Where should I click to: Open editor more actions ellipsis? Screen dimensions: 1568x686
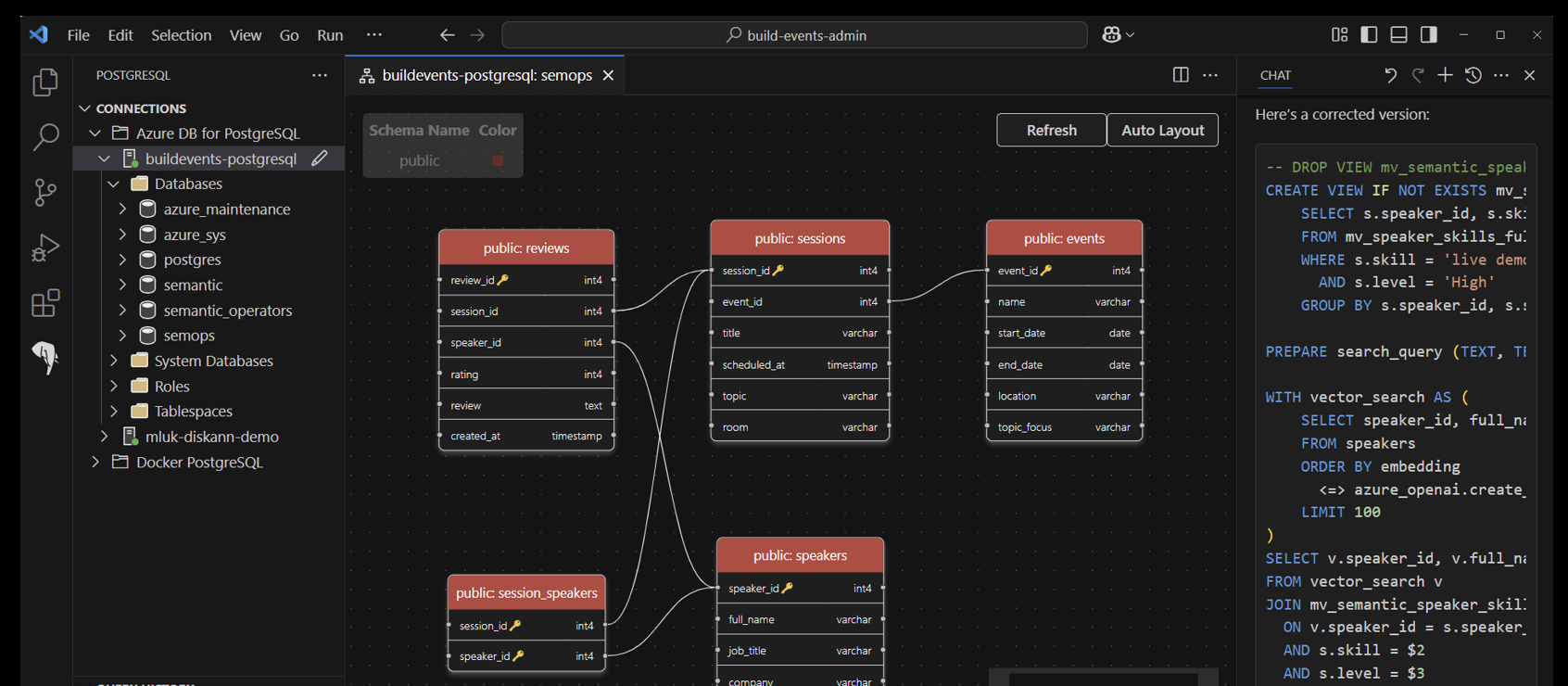pos(1210,75)
